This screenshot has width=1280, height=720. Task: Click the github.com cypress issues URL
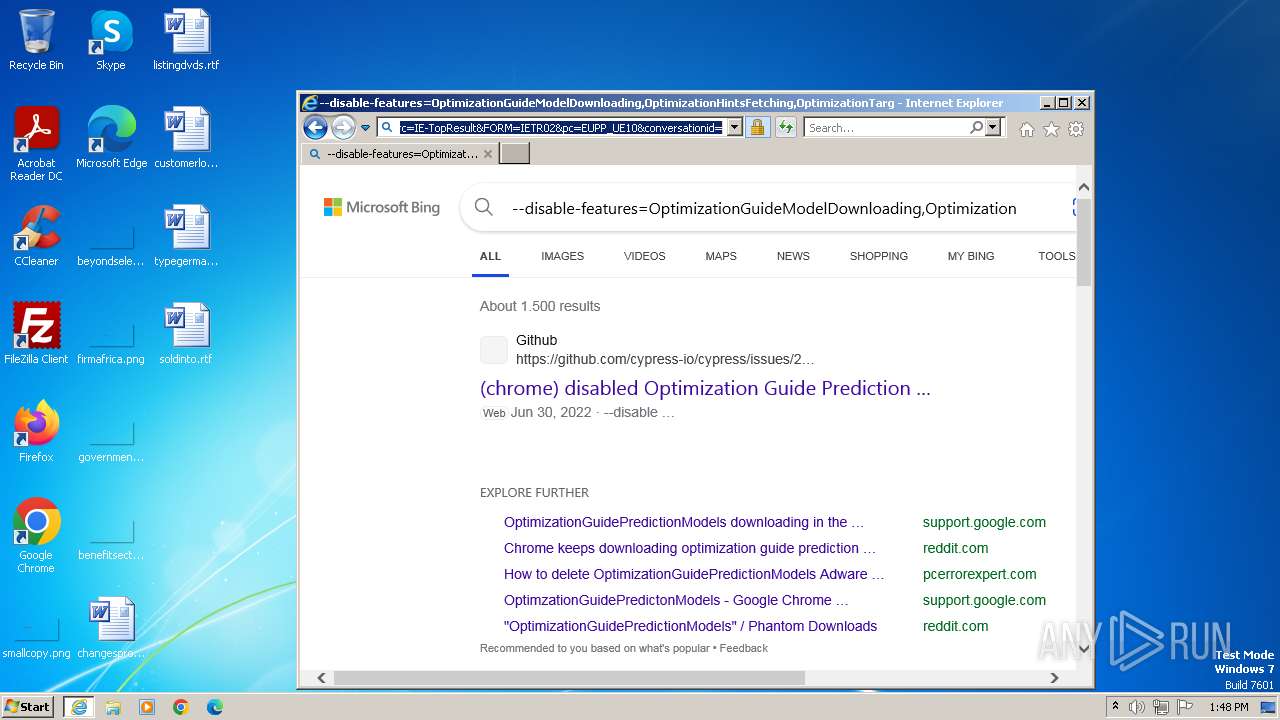pos(665,359)
